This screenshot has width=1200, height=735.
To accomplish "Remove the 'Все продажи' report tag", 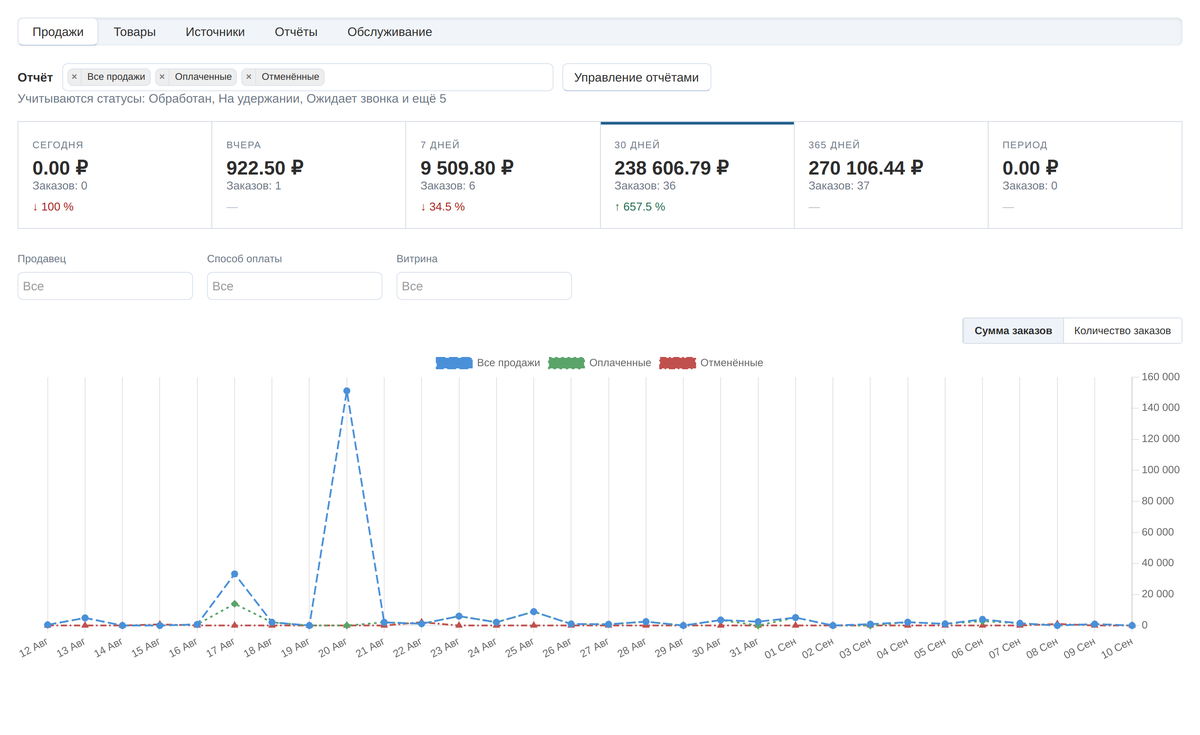I will point(74,77).
